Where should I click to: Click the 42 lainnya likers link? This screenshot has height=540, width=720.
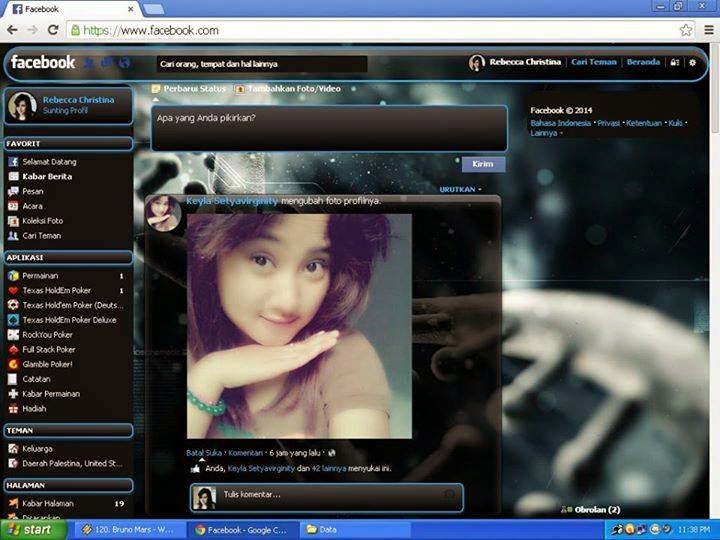point(329,468)
